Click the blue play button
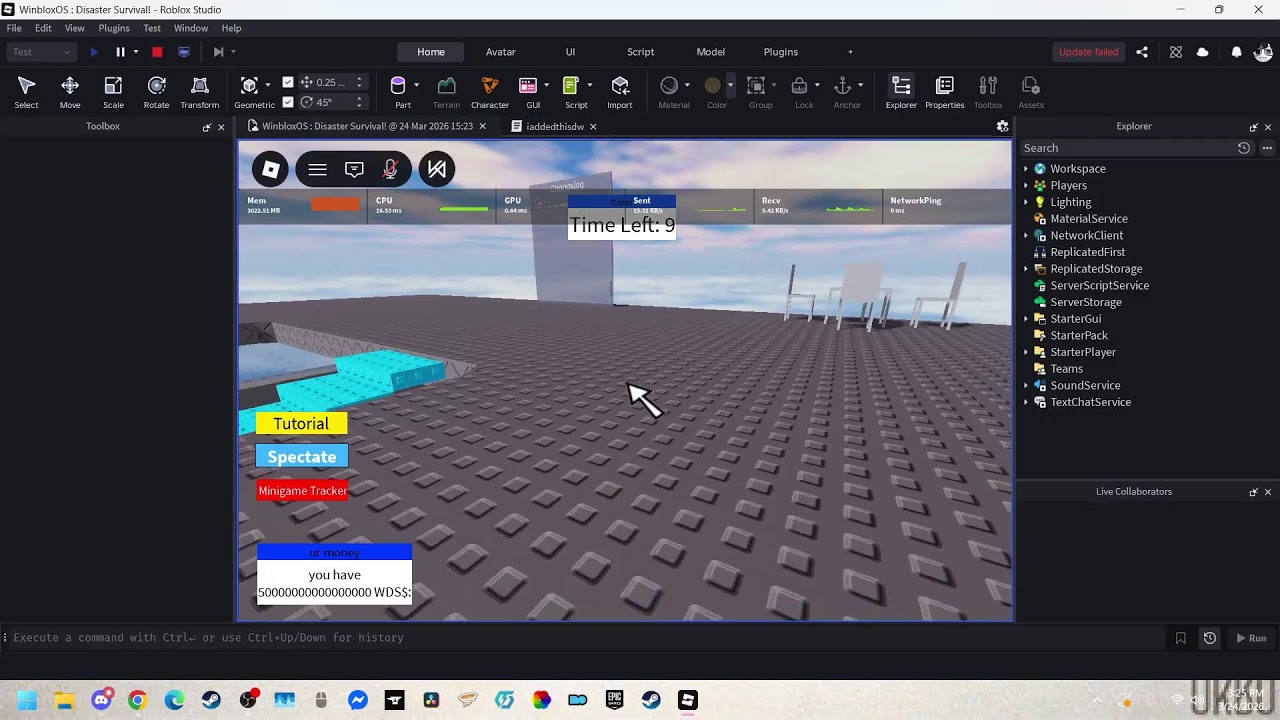The height and width of the screenshot is (720, 1280). (94, 52)
